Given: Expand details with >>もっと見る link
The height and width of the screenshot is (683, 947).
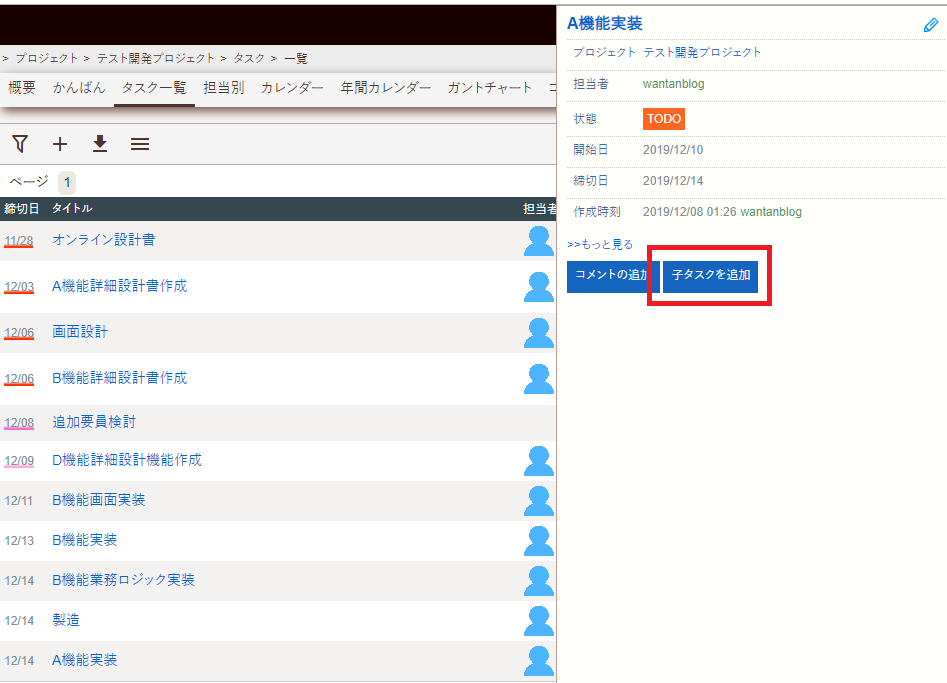Looking at the screenshot, I should [600, 245].
